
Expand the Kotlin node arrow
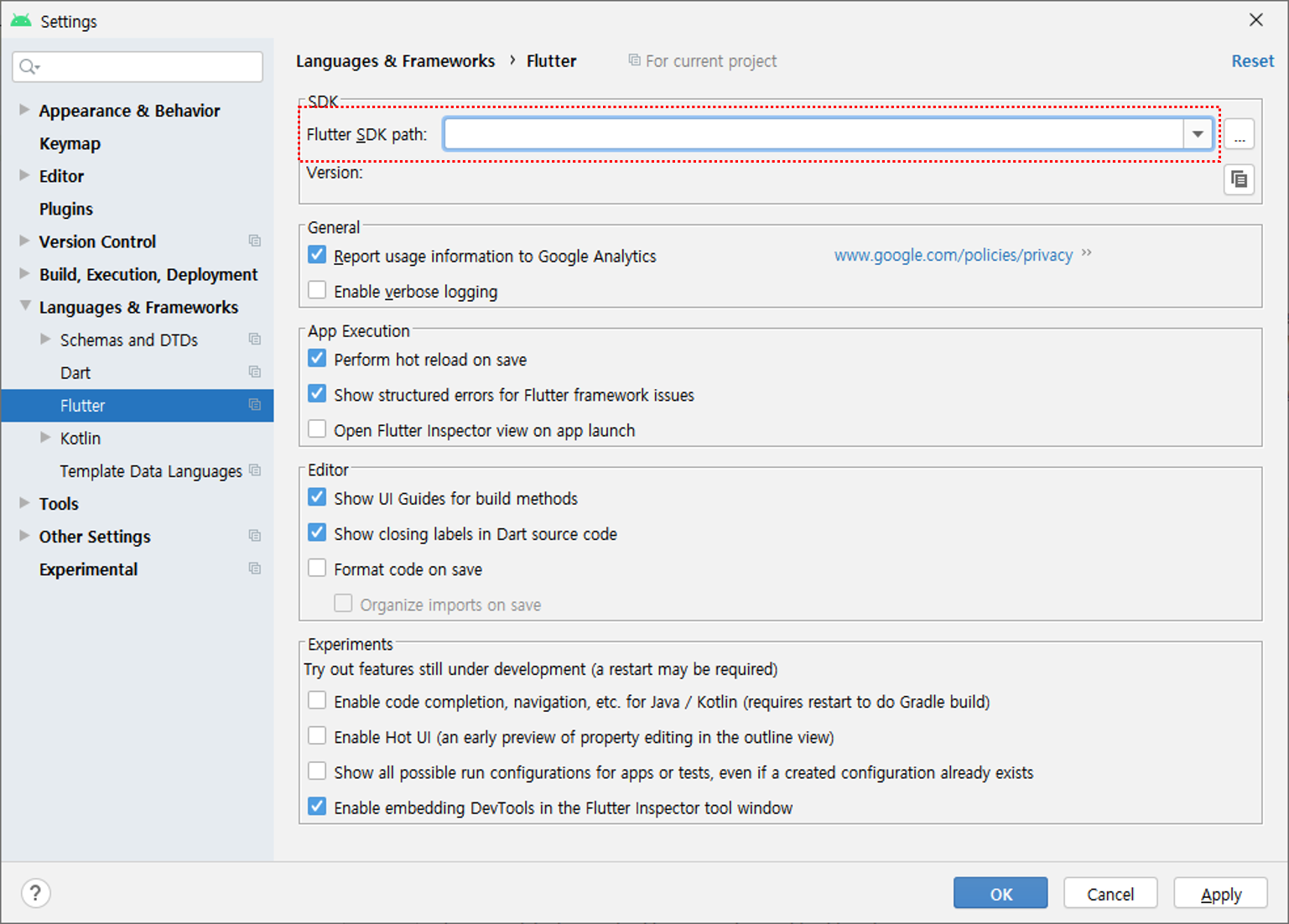(45, 437)
